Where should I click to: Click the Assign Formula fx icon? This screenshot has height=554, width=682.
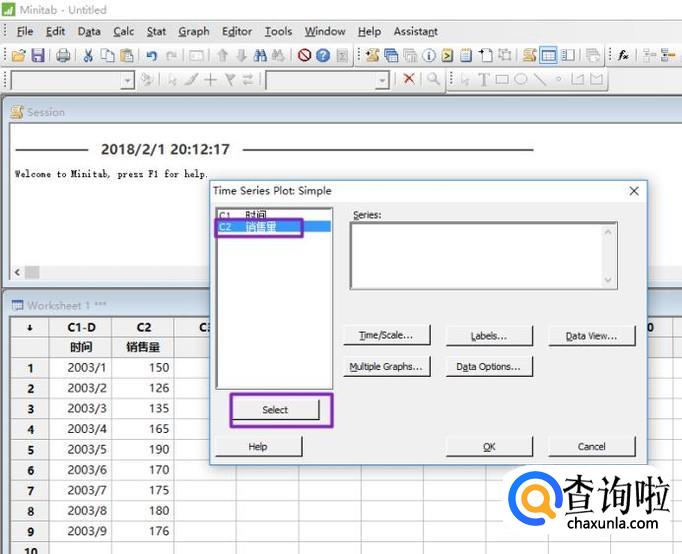623,55
